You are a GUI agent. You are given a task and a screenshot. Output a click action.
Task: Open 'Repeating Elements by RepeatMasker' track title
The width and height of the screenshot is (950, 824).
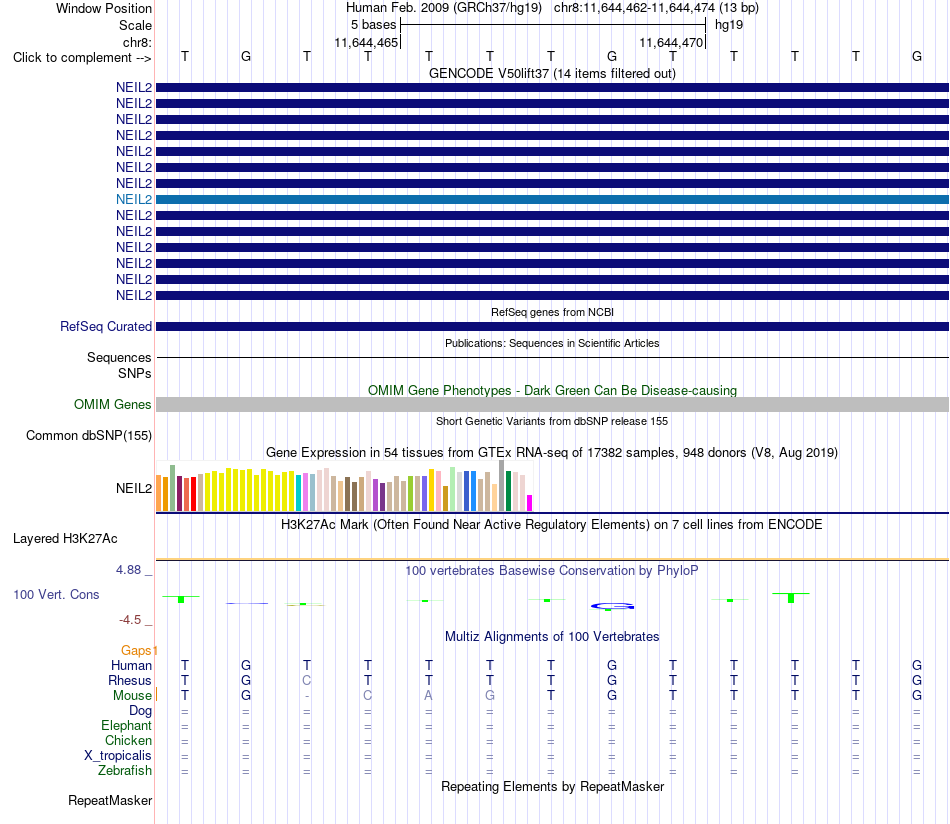tap(552, 786)
